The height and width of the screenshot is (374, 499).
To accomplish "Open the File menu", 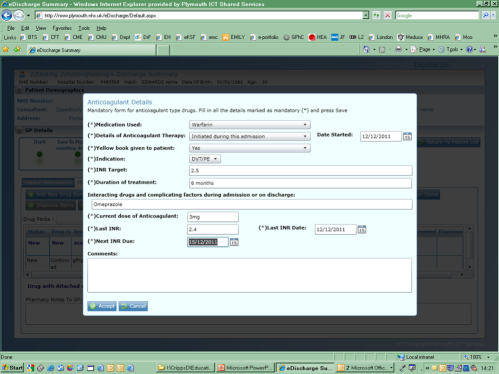I will [11, 28].
